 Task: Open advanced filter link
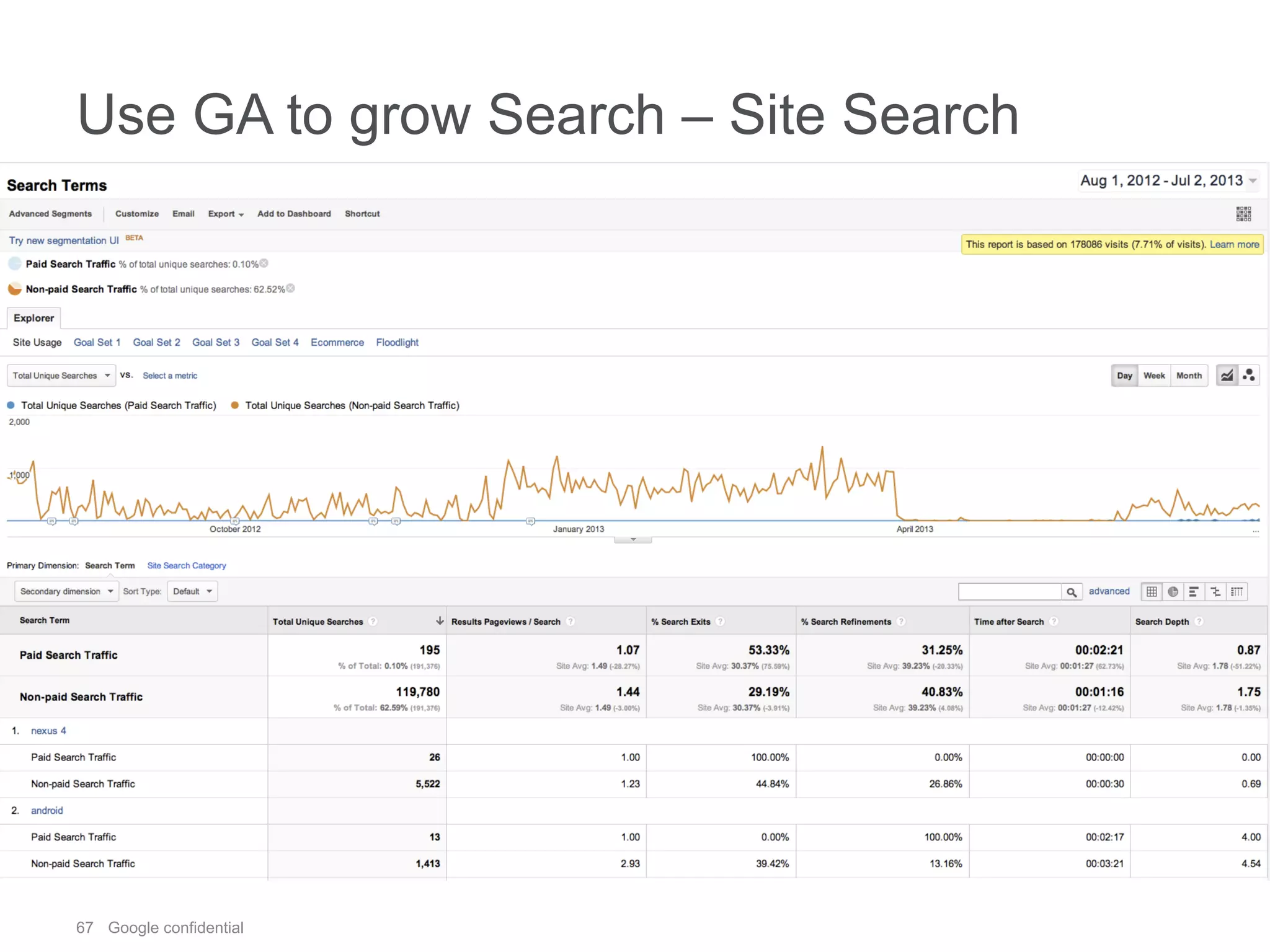(1109, 591)
